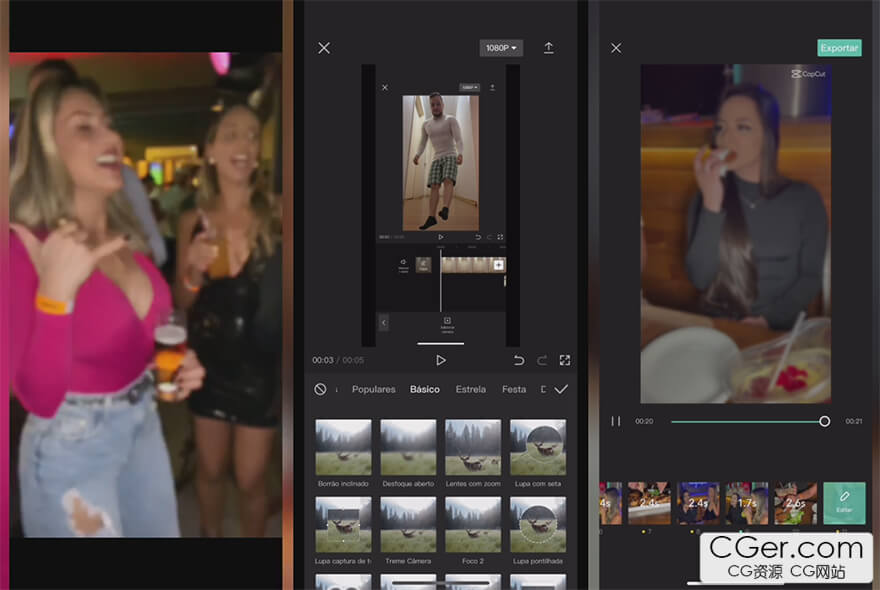Close the template editor beside Exportar
The image size is (880, 590).
616,48
